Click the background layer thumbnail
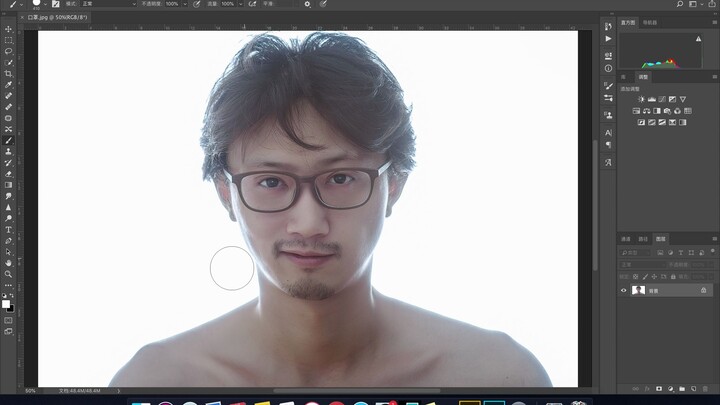Screen dimensions: 720x405 pos(639,290)
